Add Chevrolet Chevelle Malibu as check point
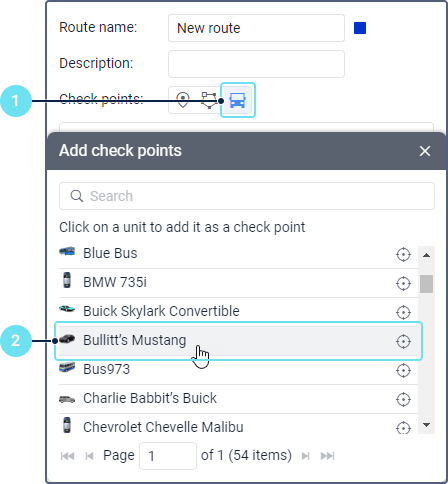 (x=238, y=427)
